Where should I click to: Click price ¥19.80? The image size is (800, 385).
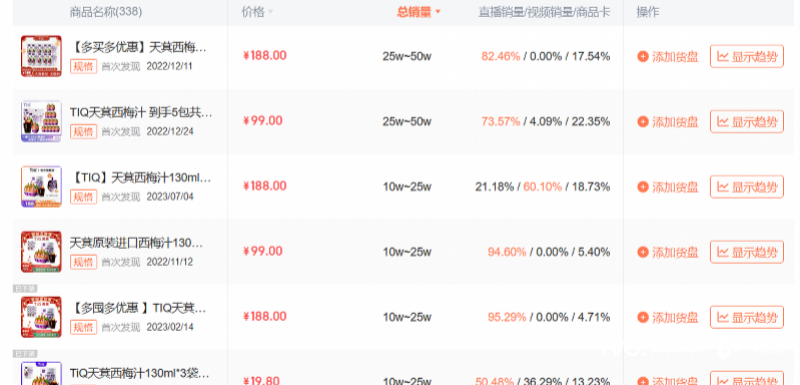tap(261, 380)
